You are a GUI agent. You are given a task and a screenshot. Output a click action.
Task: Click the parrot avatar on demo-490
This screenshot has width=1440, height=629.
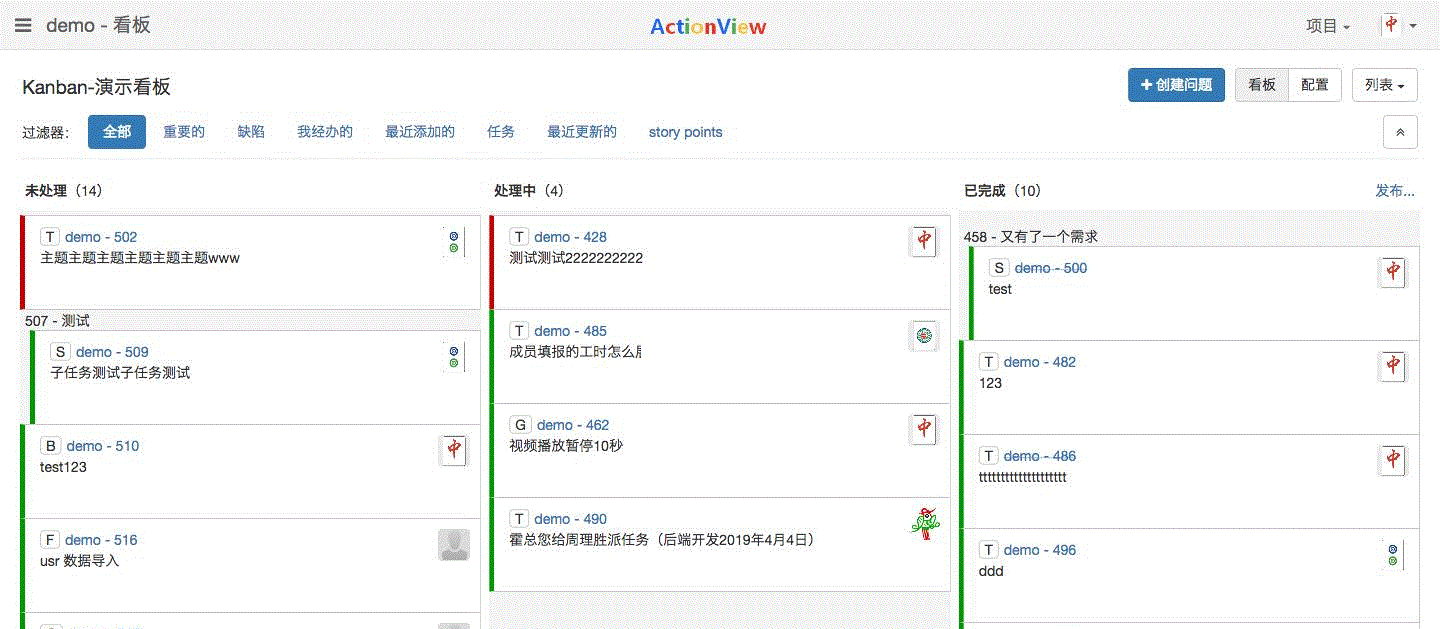tap(925, 523)
